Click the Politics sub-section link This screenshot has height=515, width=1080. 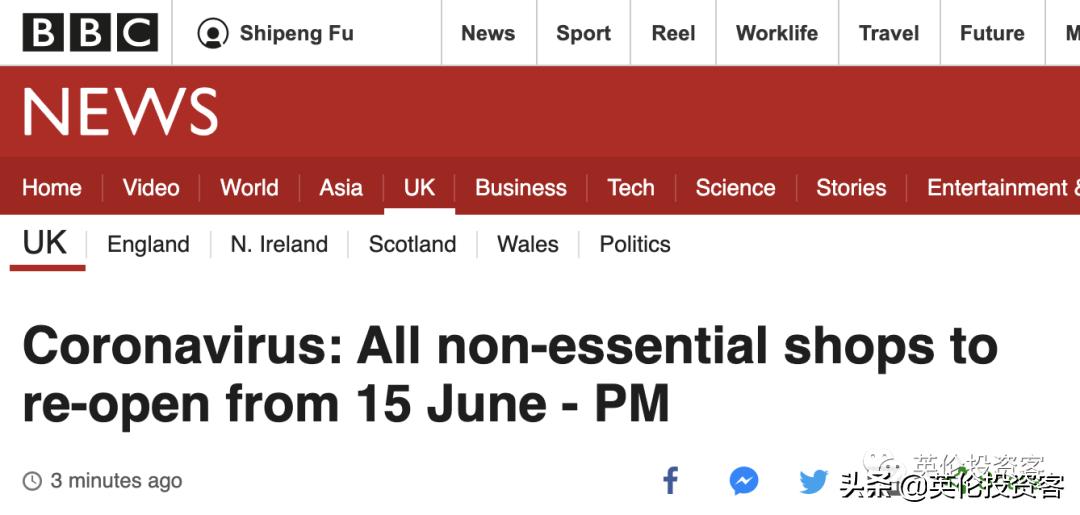pos(635,244)
